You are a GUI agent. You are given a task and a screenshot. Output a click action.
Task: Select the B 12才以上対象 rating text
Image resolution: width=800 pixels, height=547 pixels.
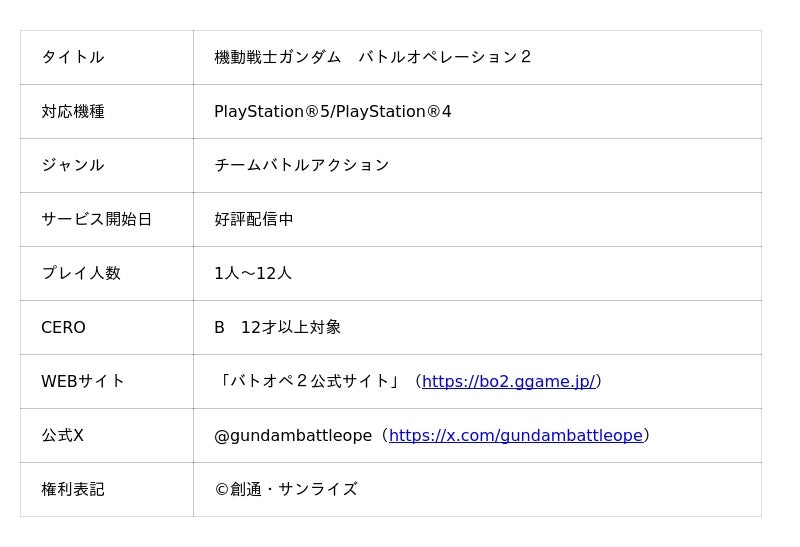[x=277, y=327]
